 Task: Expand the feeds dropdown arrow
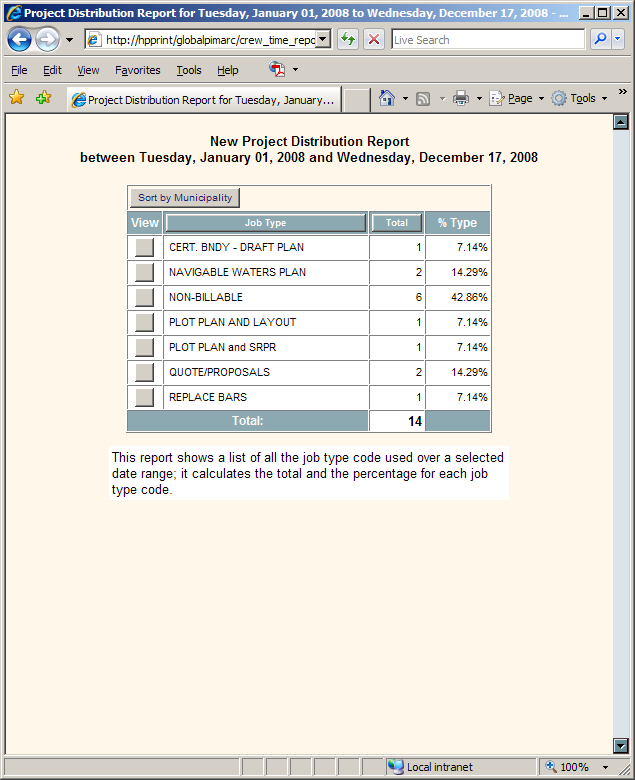443,99
